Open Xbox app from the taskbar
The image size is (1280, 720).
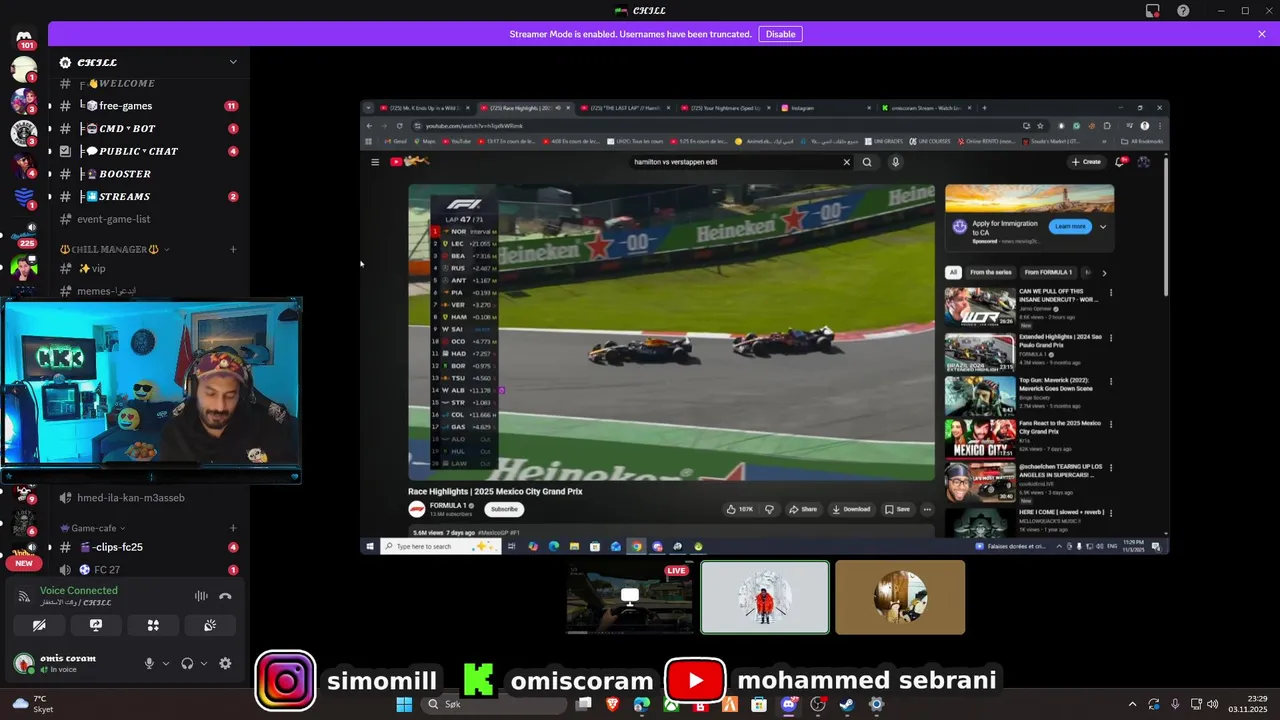click(671, 704)
